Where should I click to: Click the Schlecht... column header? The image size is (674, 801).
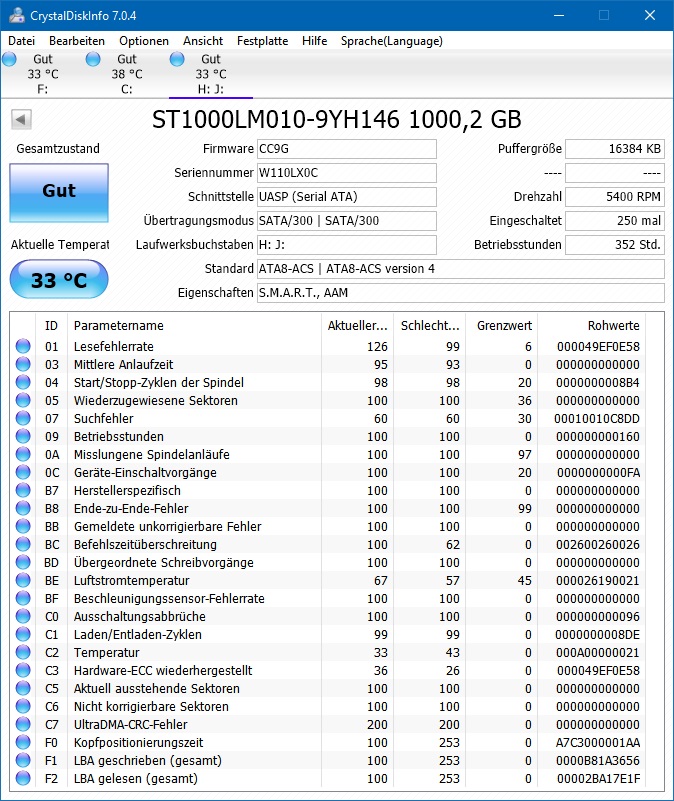pyautogui.click(x=430, y=325)
